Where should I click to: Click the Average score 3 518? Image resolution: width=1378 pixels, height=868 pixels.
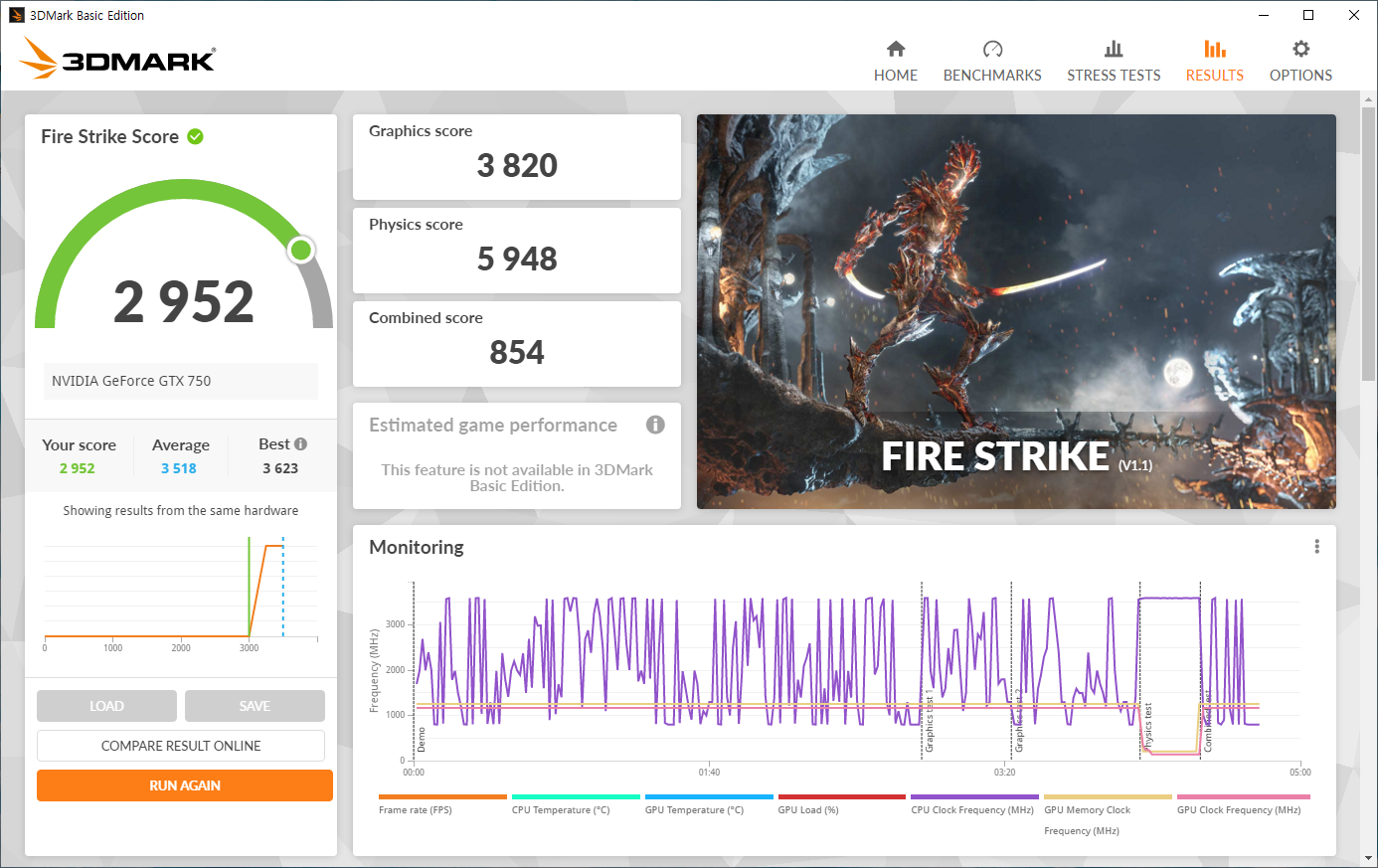coord(179,468)
